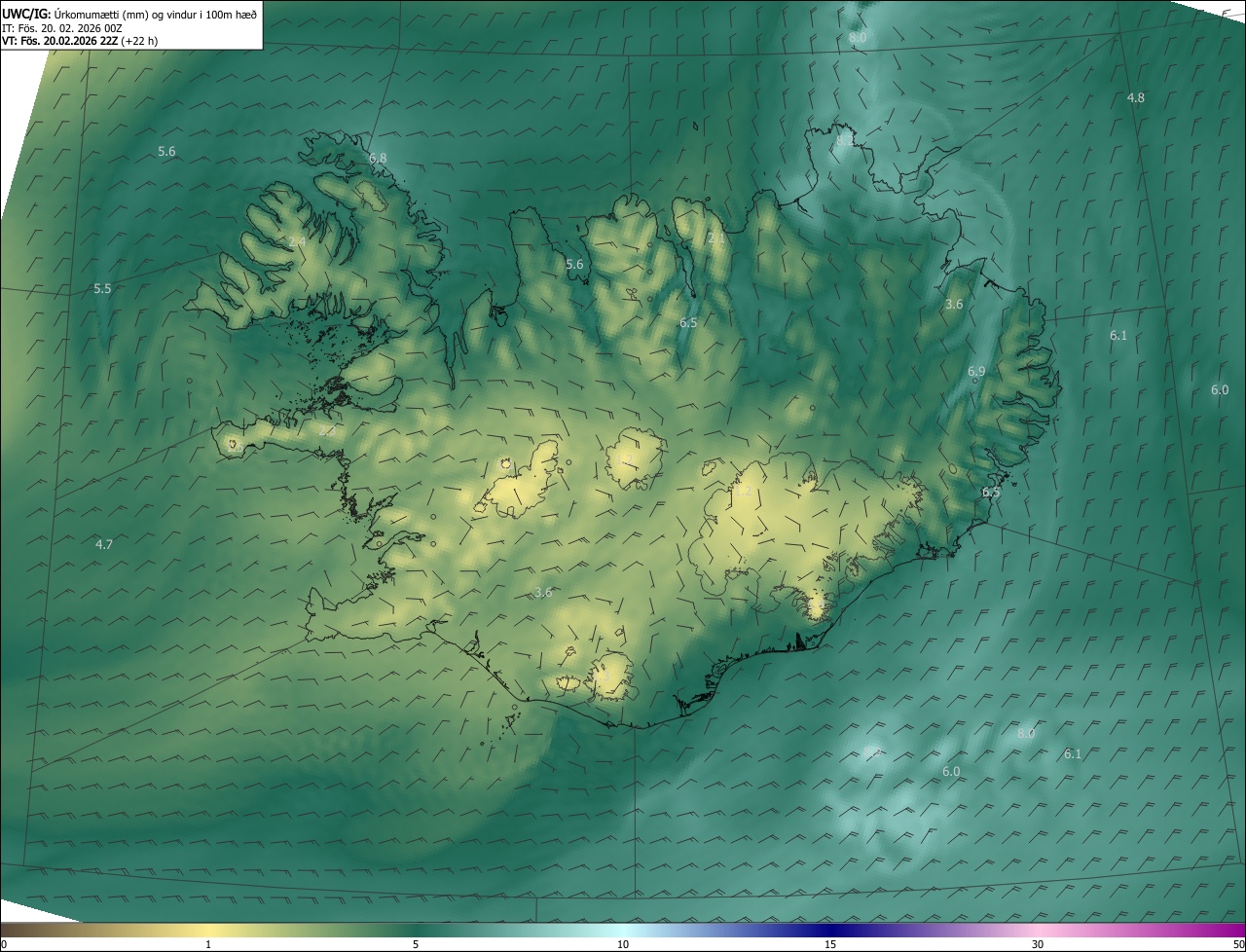Click the '0' tick label on the color scale
Screen dimensions: 1246x952
point(4,944)
